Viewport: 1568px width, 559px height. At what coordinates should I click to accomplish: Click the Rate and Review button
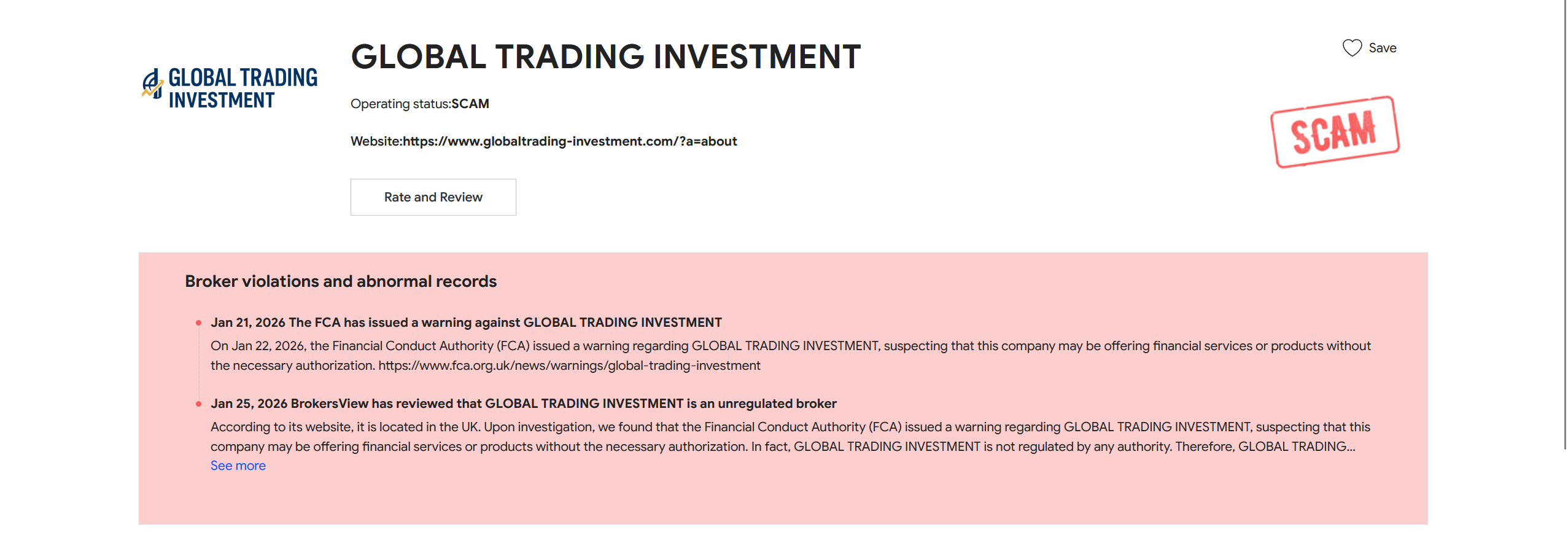433,197
